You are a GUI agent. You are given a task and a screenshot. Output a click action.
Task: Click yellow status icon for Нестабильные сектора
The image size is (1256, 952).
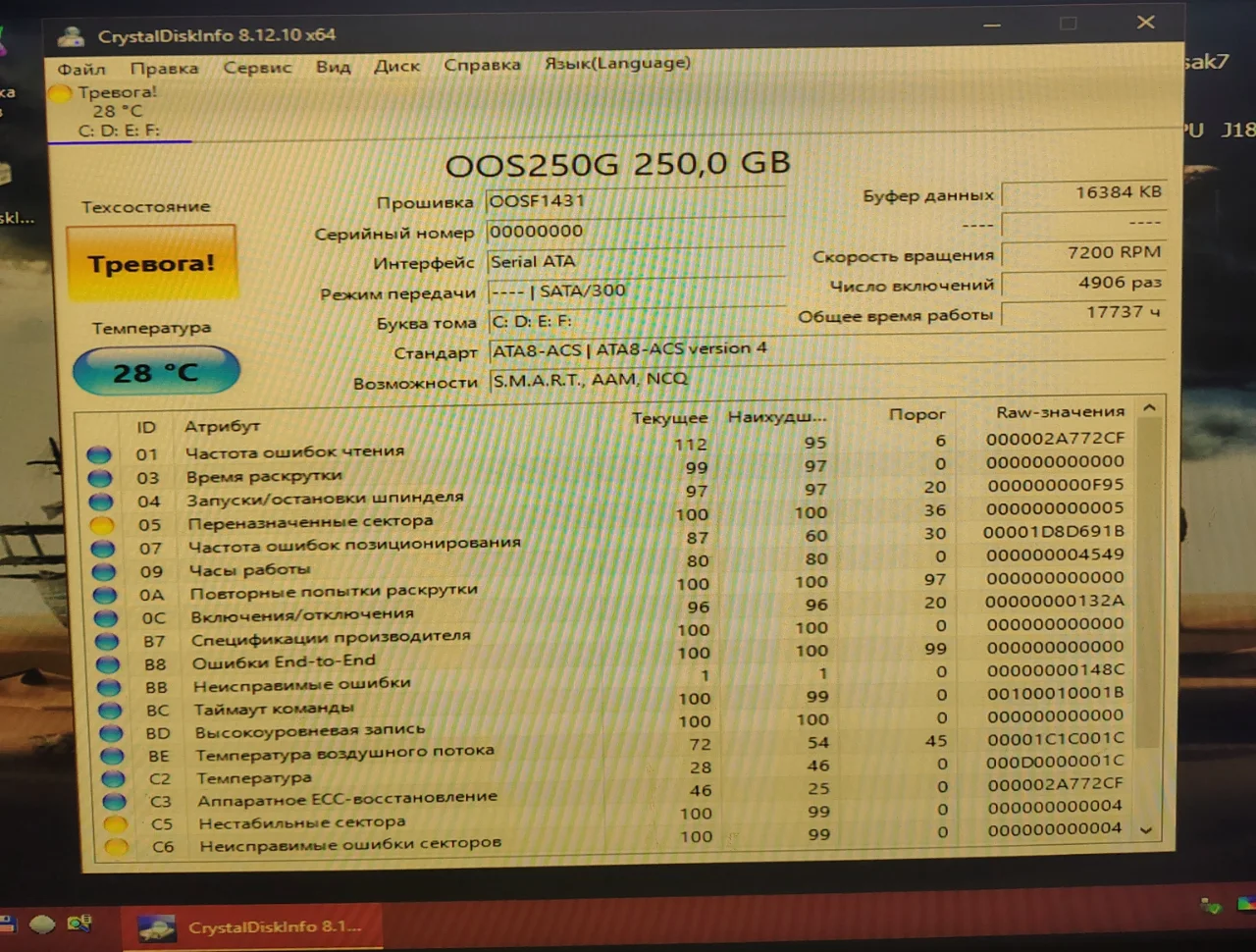(x=116, y=824)
